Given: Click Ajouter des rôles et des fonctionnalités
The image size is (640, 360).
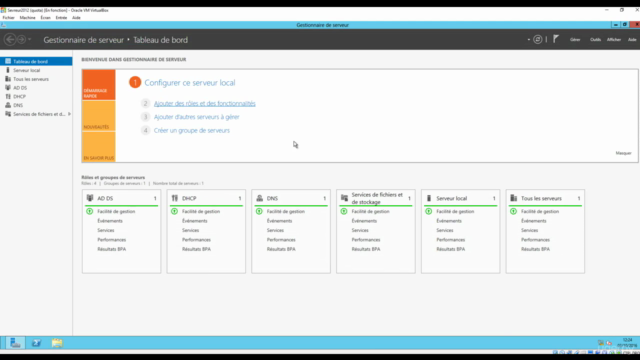Looking at the screenshot, I should click(204, 104).
